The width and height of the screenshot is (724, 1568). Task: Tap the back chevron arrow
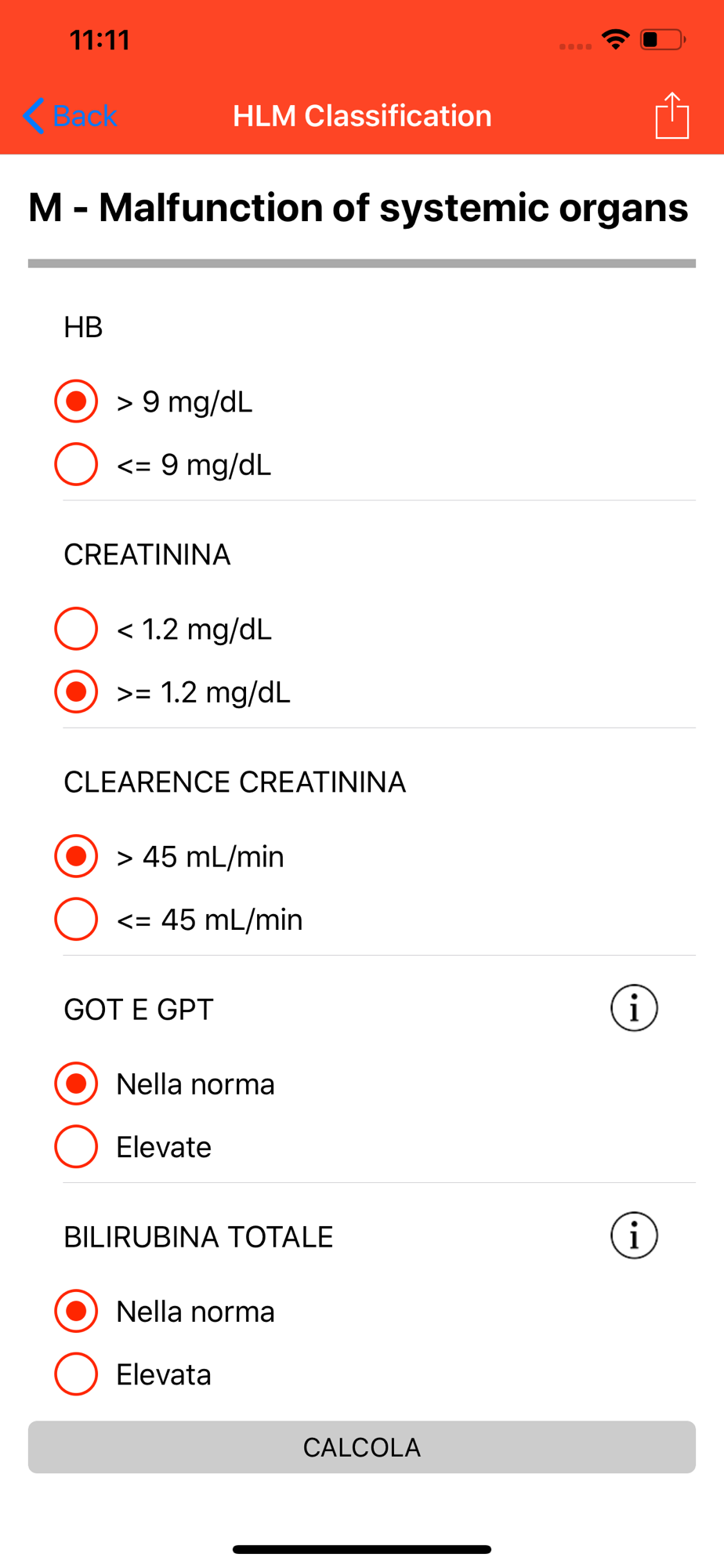[x=33, y=116]
